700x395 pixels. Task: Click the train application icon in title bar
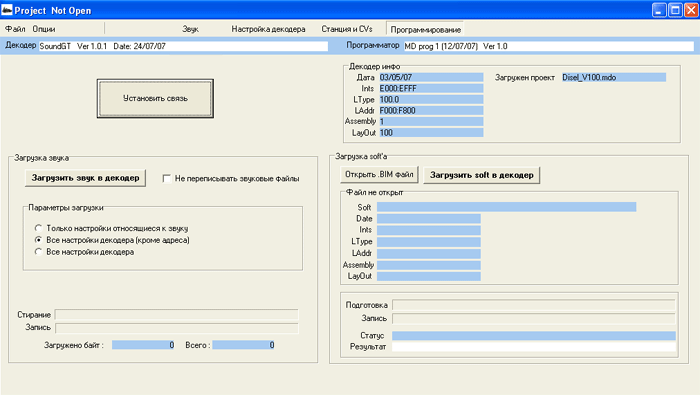tap(7, 10)
